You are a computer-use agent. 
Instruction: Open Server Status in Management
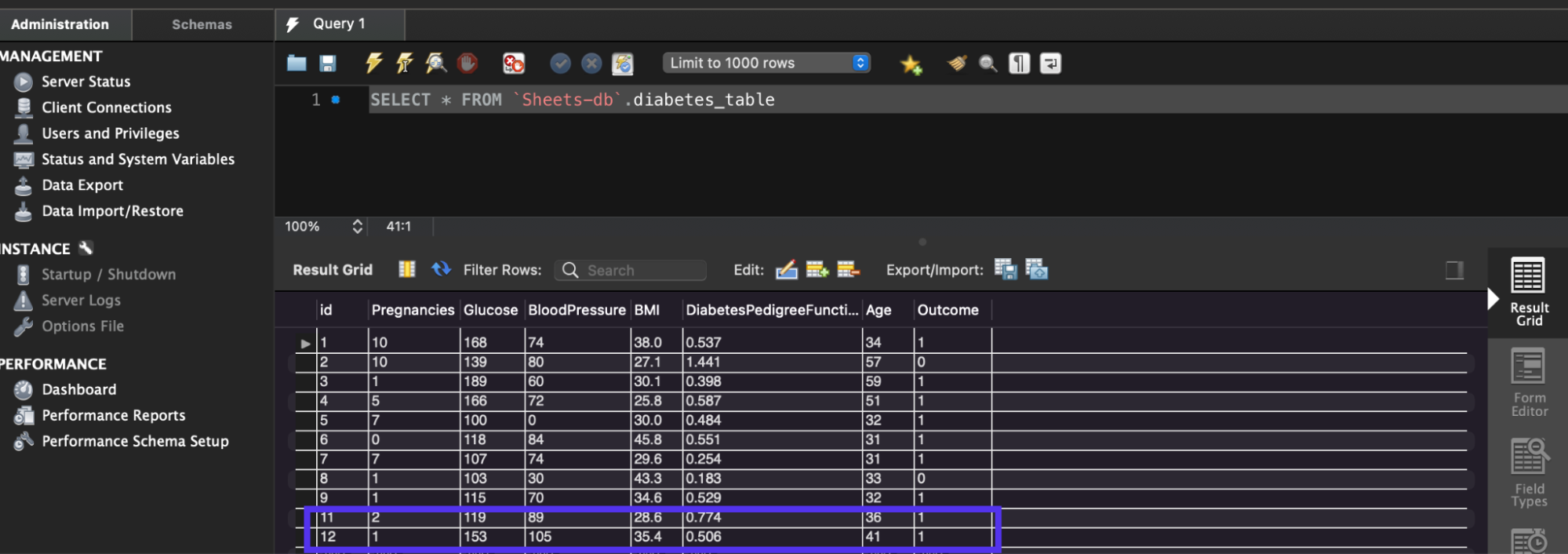pos(86,82)
